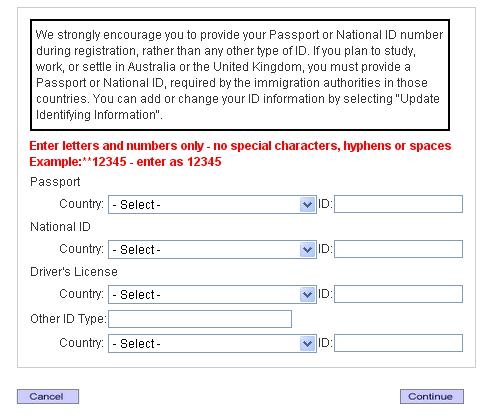Click the Driver's License section heading
485x419 pixels.
(74, 272)
